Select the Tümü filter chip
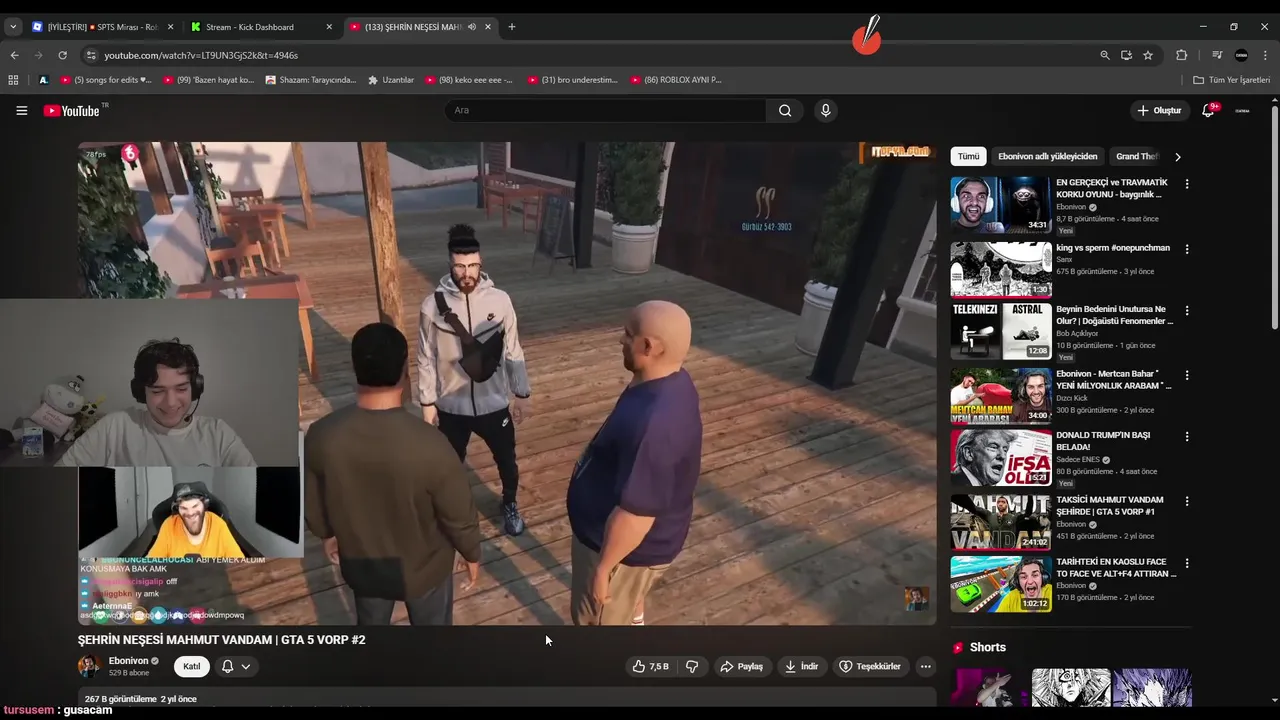 pos(969,156)
